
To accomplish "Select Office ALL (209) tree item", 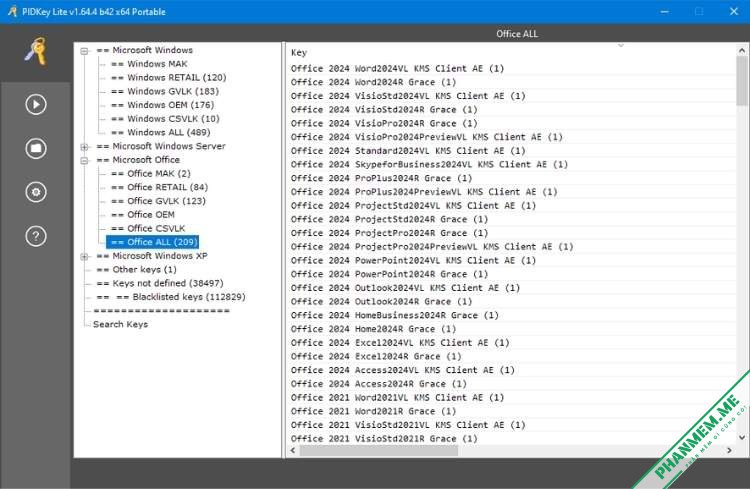I will pyautogui.click(x=153, y=242).
